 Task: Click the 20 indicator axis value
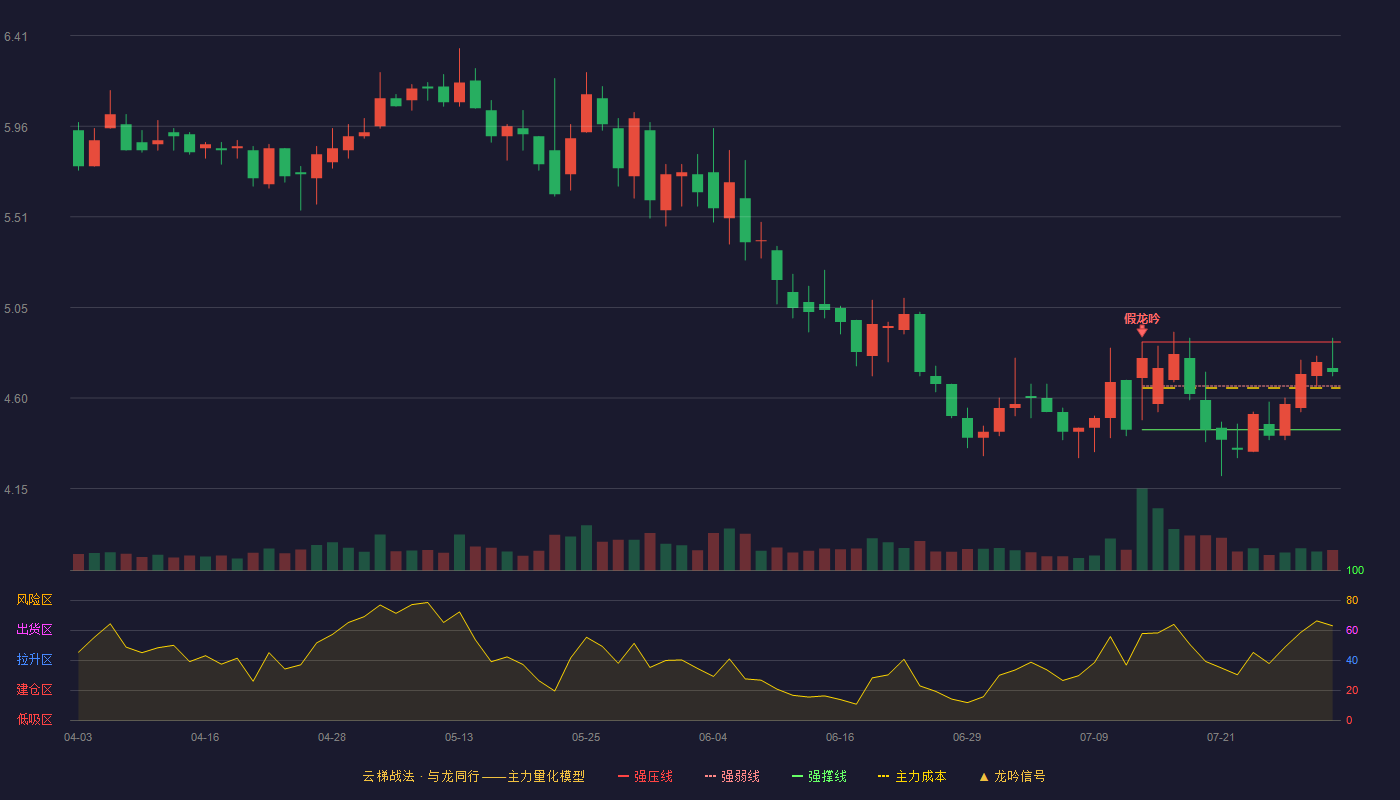coord(1352,690)
